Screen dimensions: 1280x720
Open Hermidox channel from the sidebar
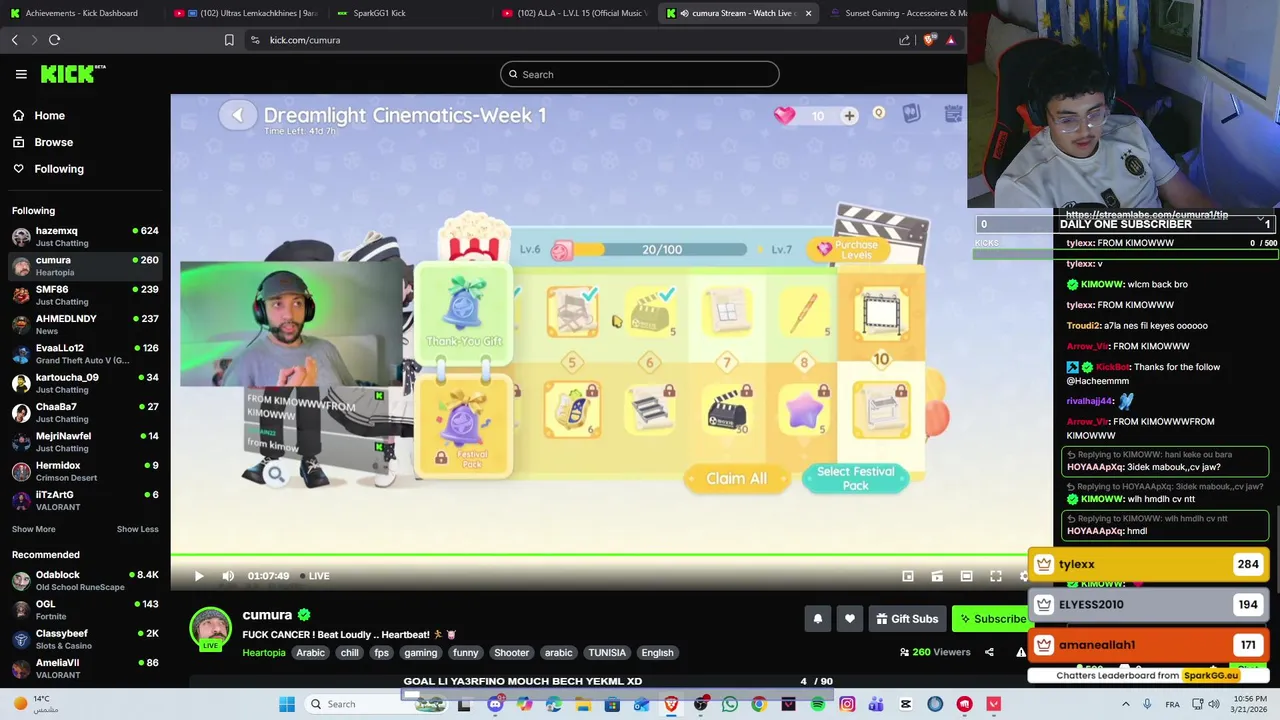click(85, 471)
